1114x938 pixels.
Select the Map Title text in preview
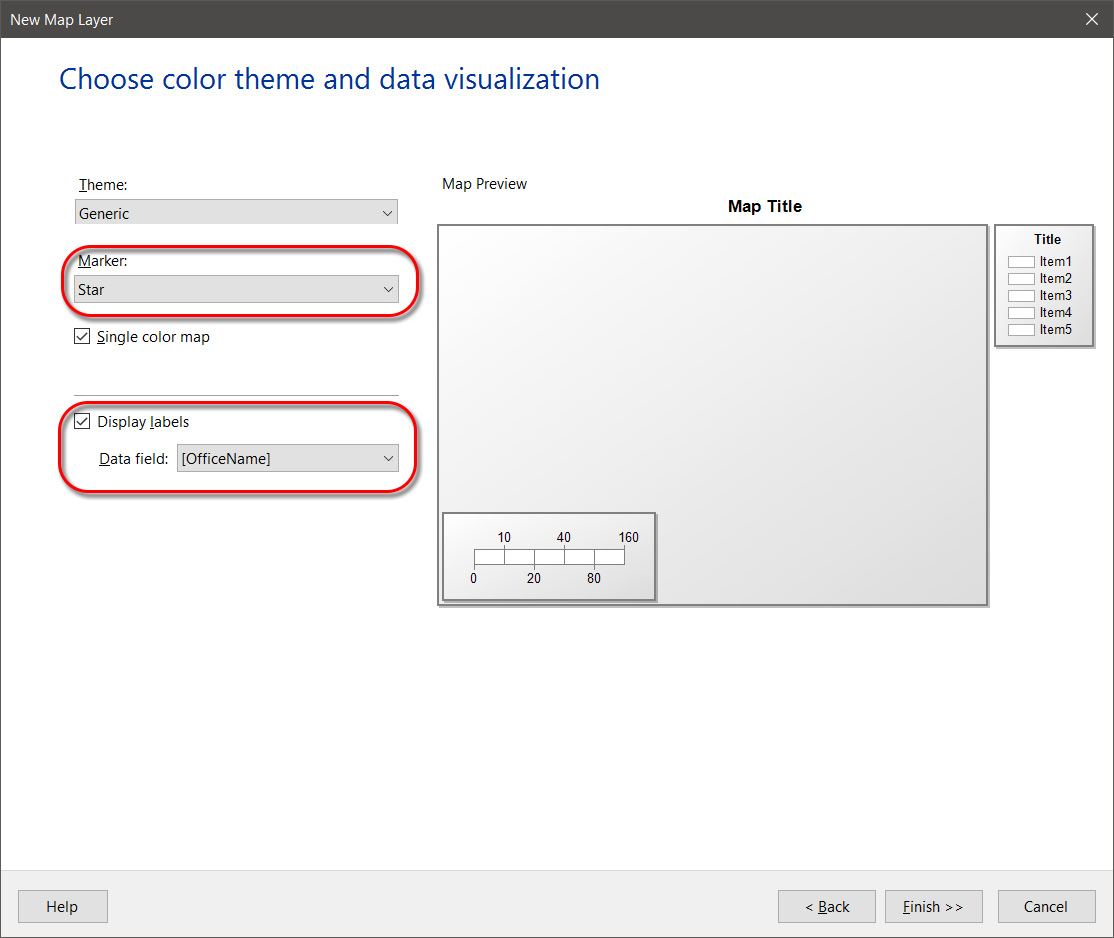click(765, 206)
